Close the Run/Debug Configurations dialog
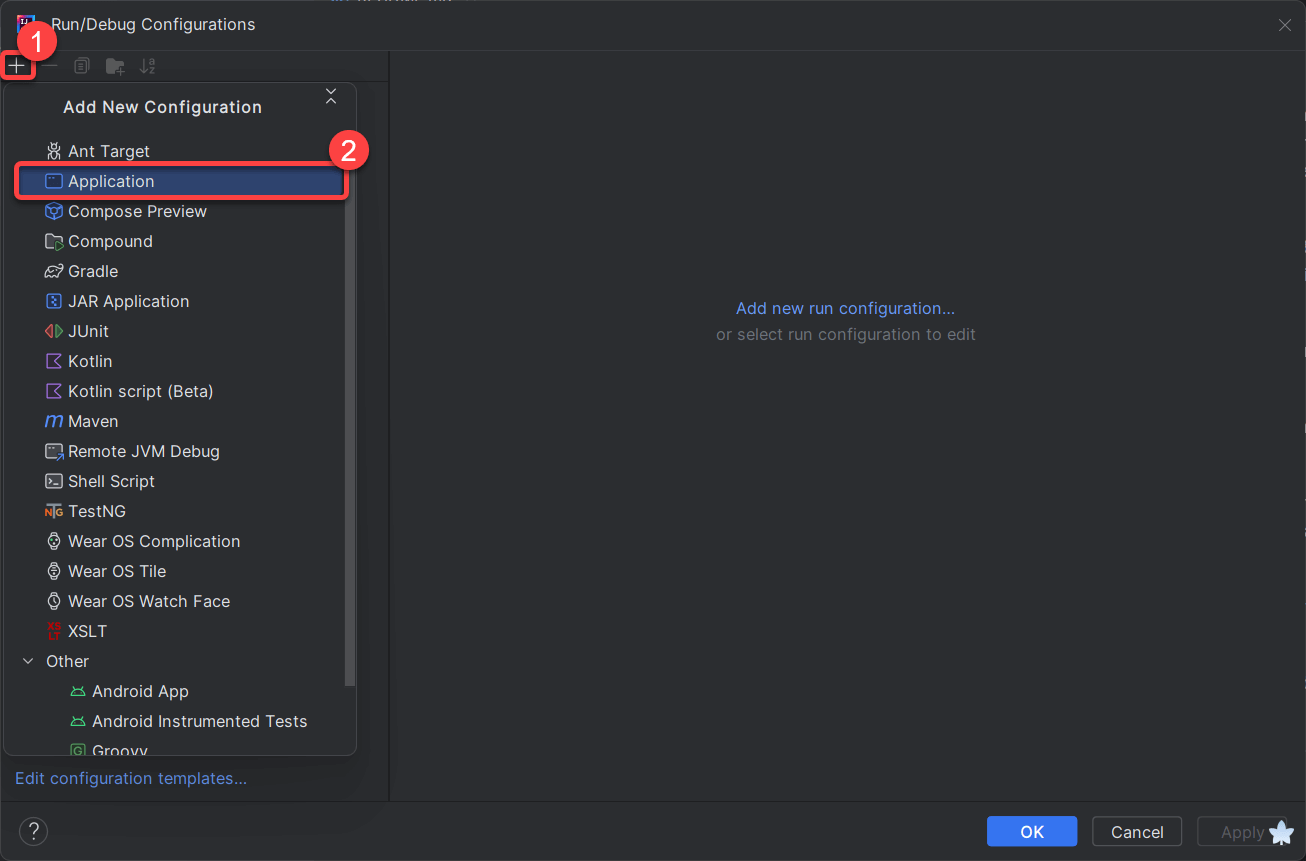The width and height of the screenshot is (1306, 861). click(1285, 25)
